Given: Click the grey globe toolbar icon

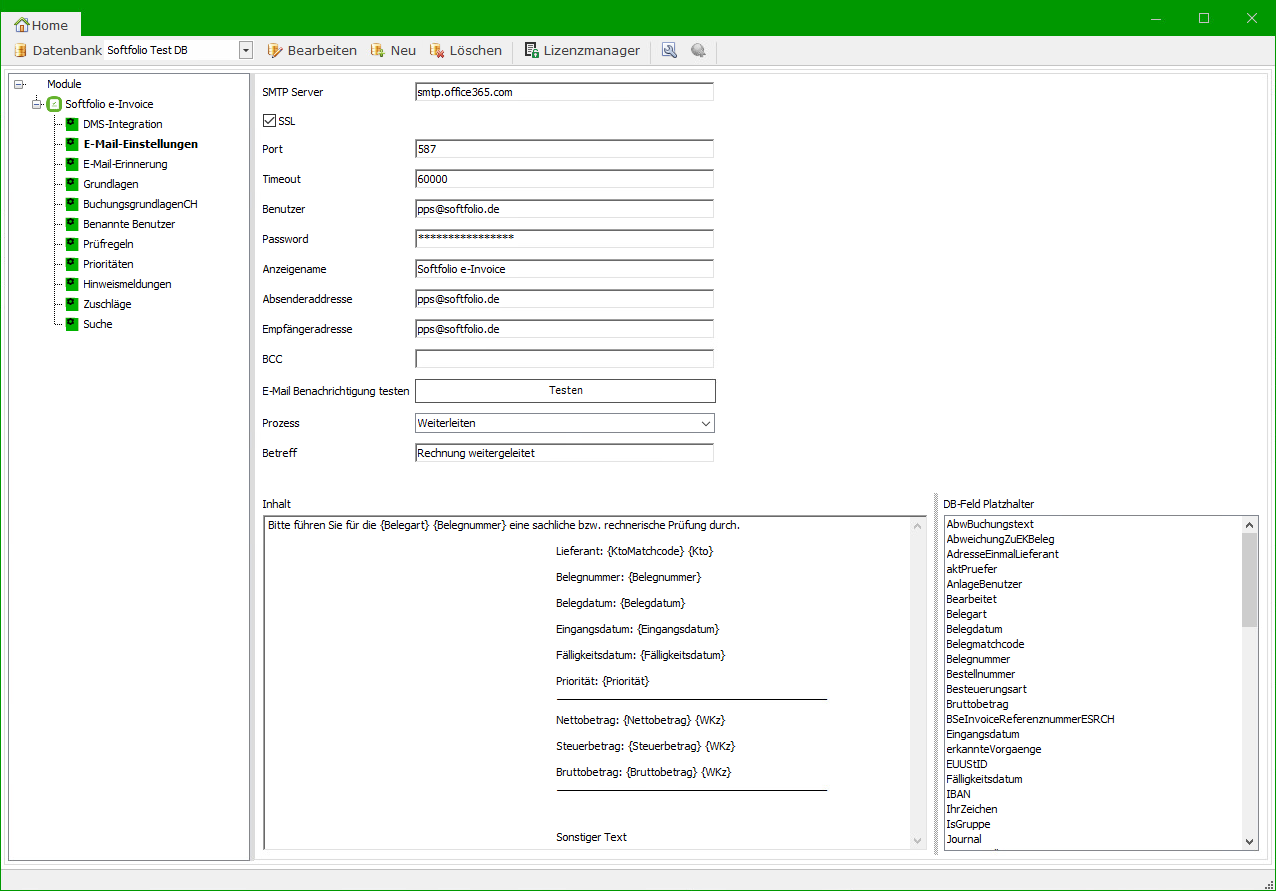Looking at the screenshot, I should [698, 50].
